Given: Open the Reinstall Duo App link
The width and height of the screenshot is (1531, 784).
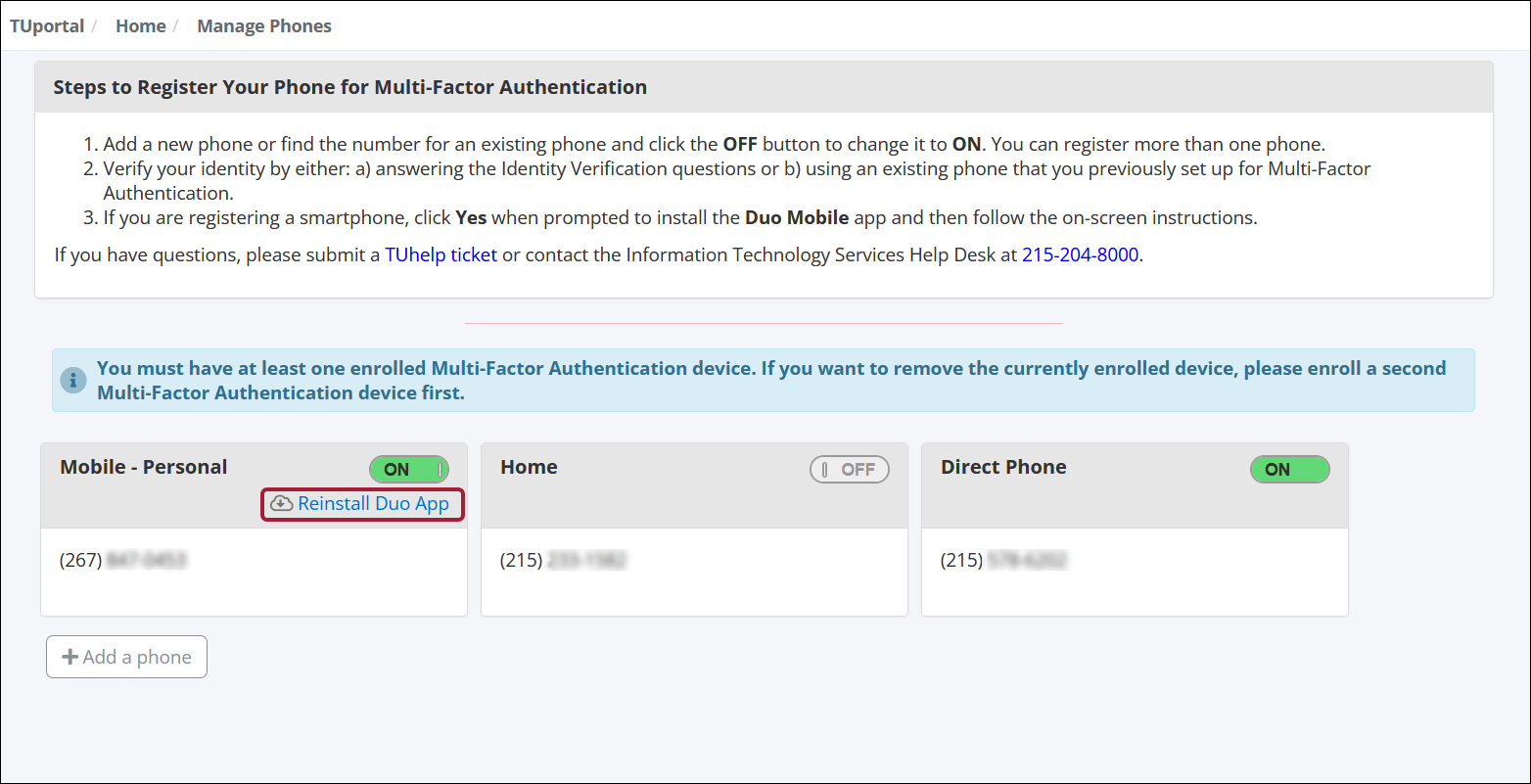Looking at the screenshot, I should (372, 503).
